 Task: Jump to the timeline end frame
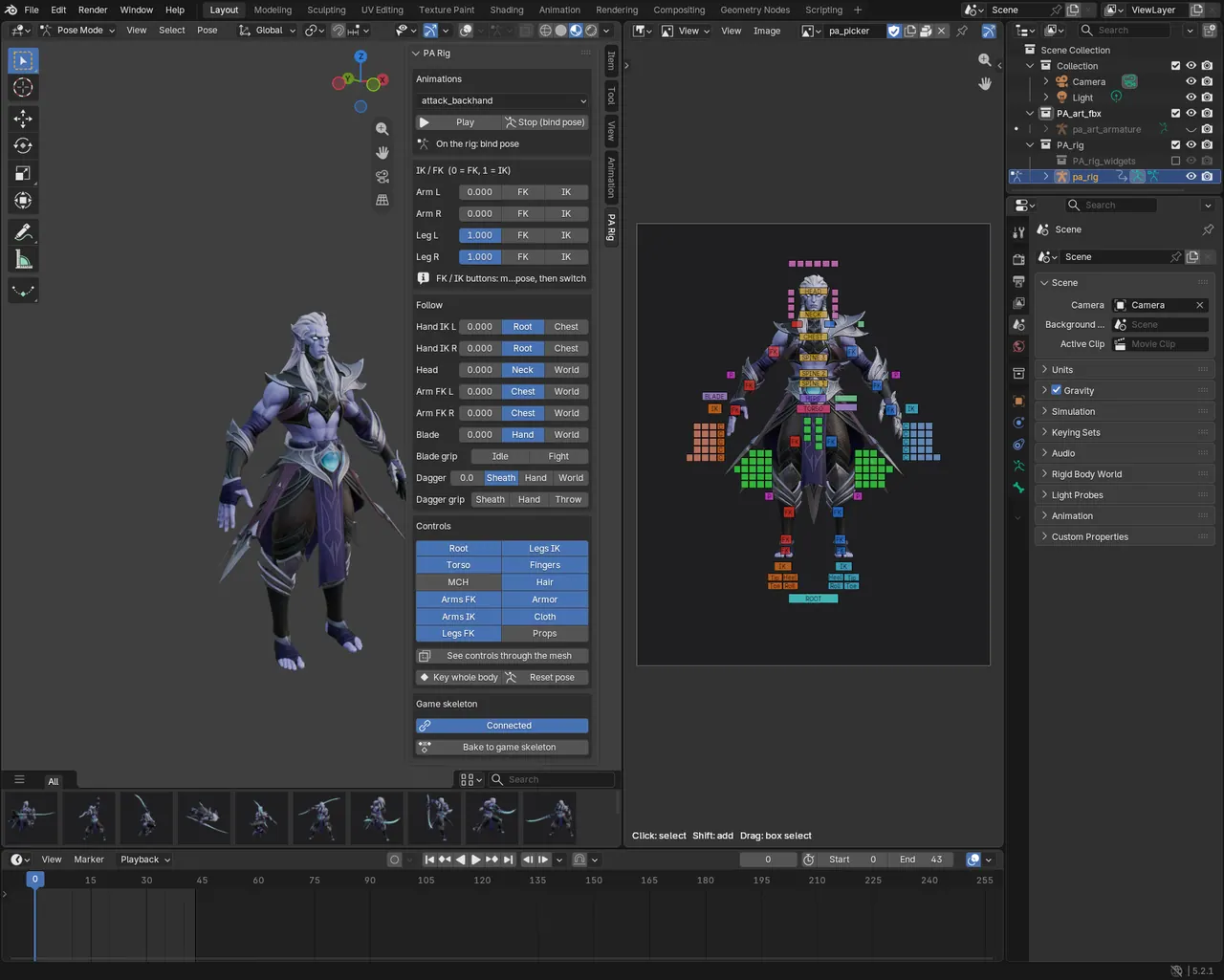(509, 860)
